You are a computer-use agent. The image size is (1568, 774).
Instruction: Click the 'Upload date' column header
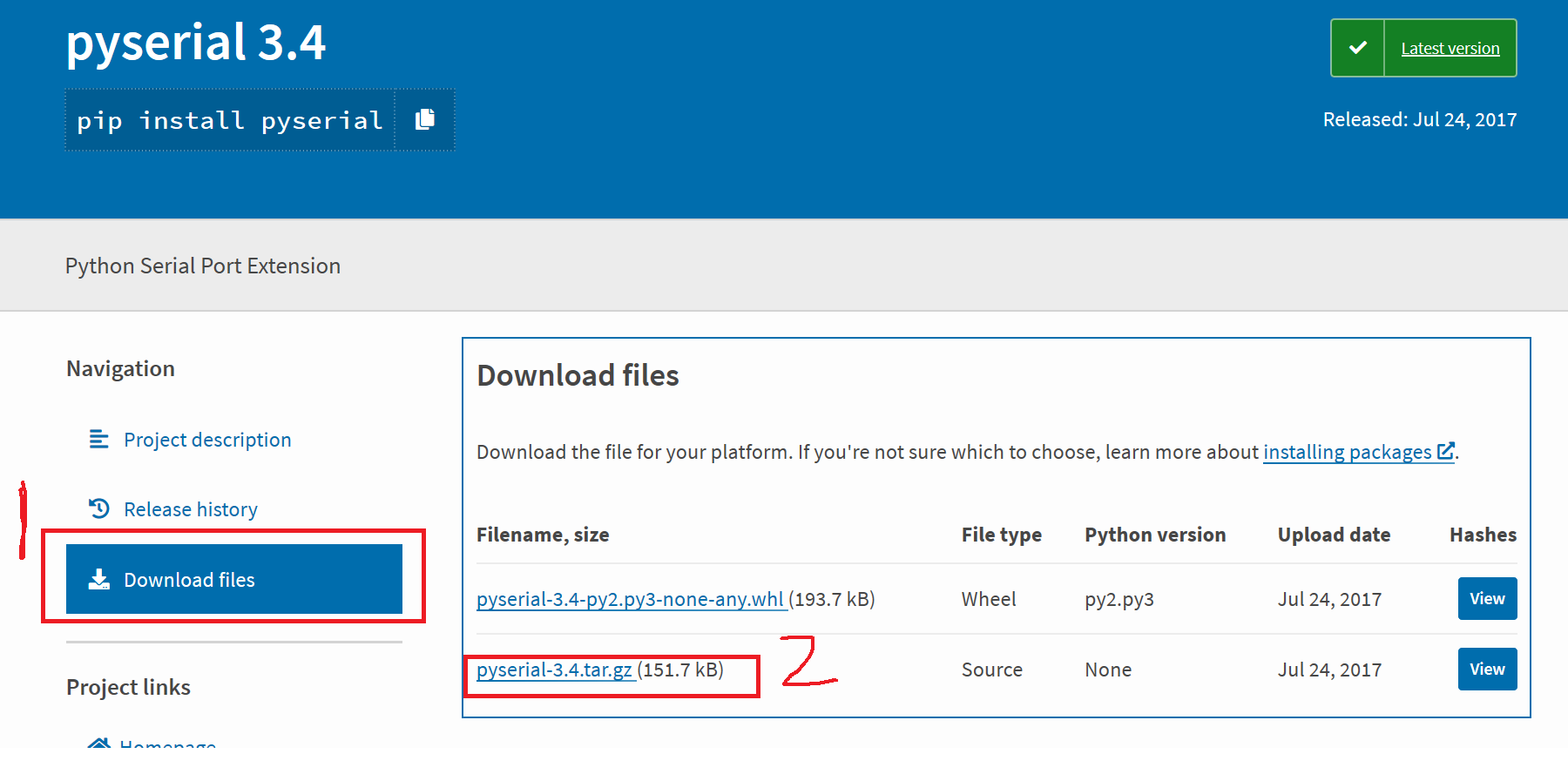coord(1334,535)
